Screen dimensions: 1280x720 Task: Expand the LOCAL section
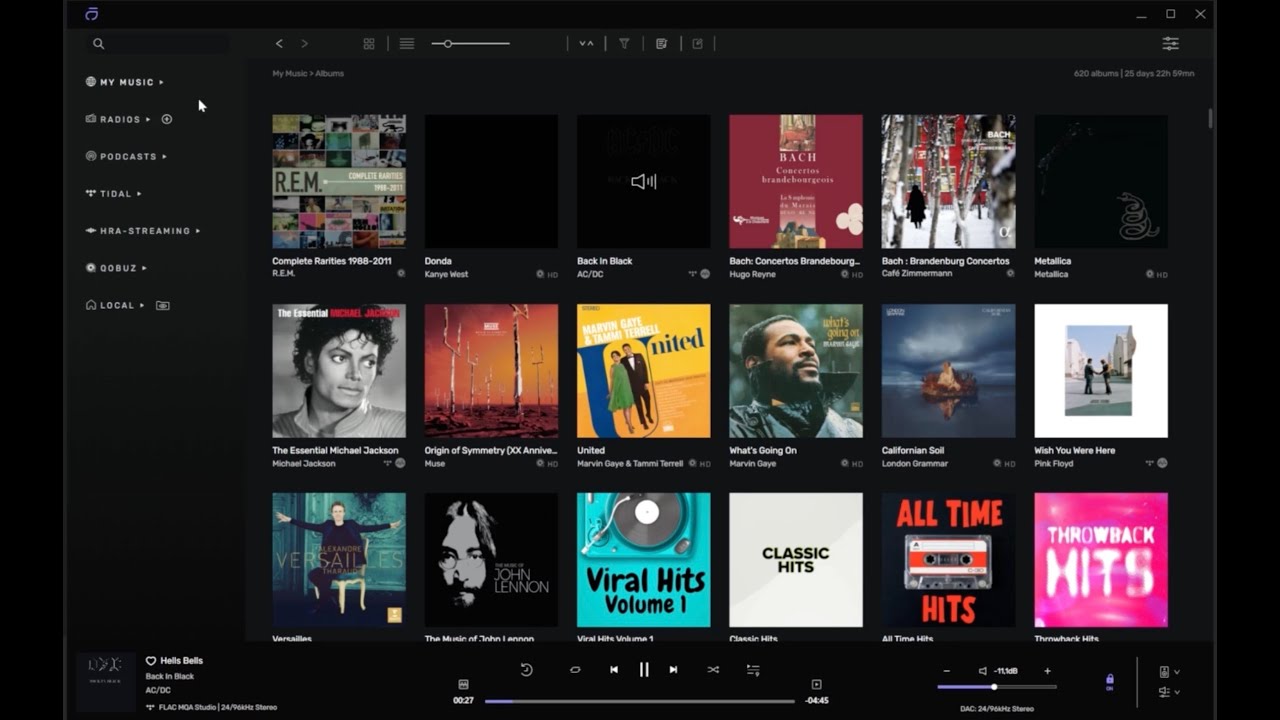pos(115,305)
